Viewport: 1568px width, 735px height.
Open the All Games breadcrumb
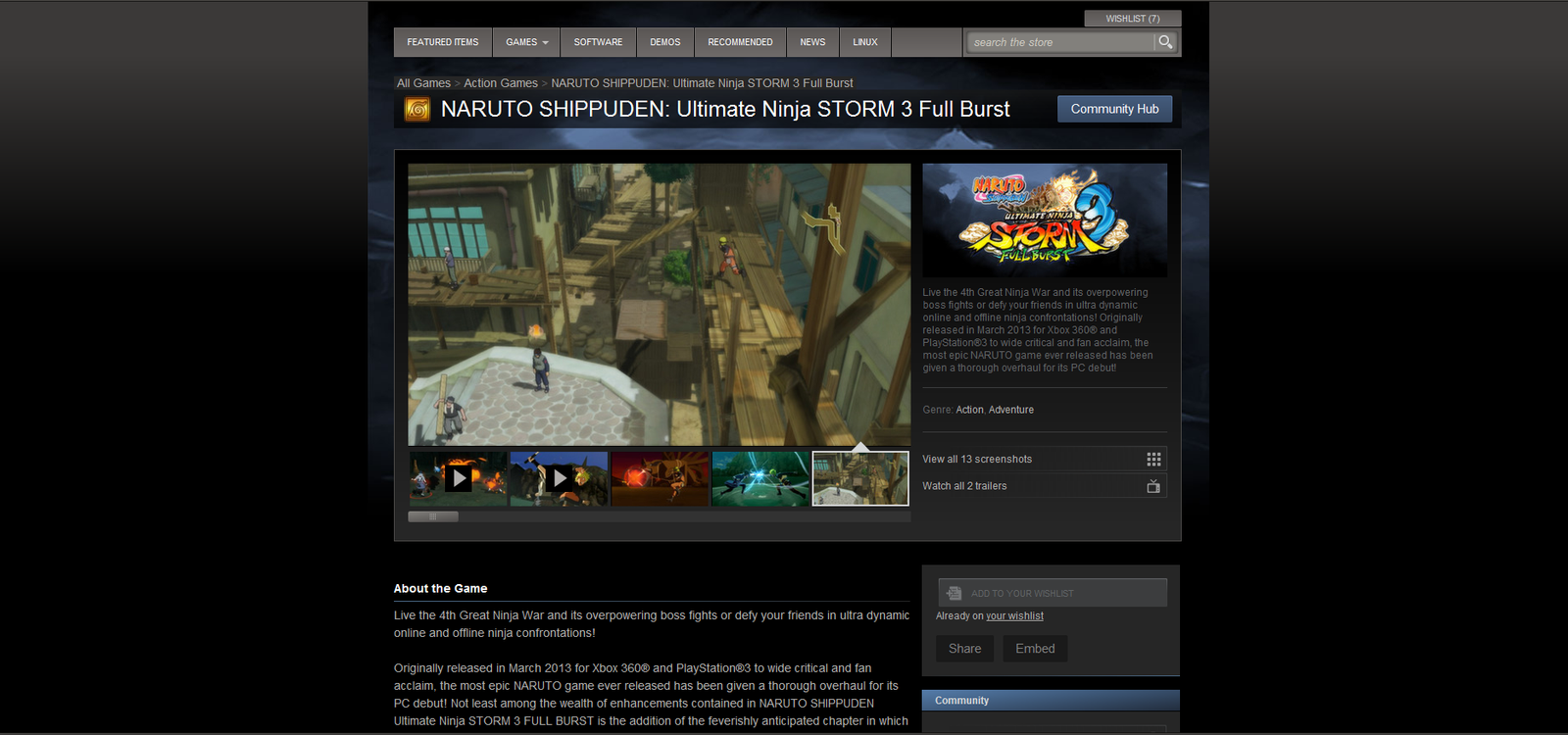(x=423, y=83)
